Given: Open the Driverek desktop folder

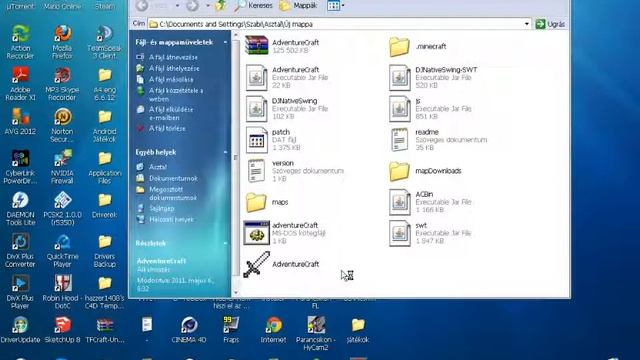Looking at the screenshot, I should coord(104,205).
